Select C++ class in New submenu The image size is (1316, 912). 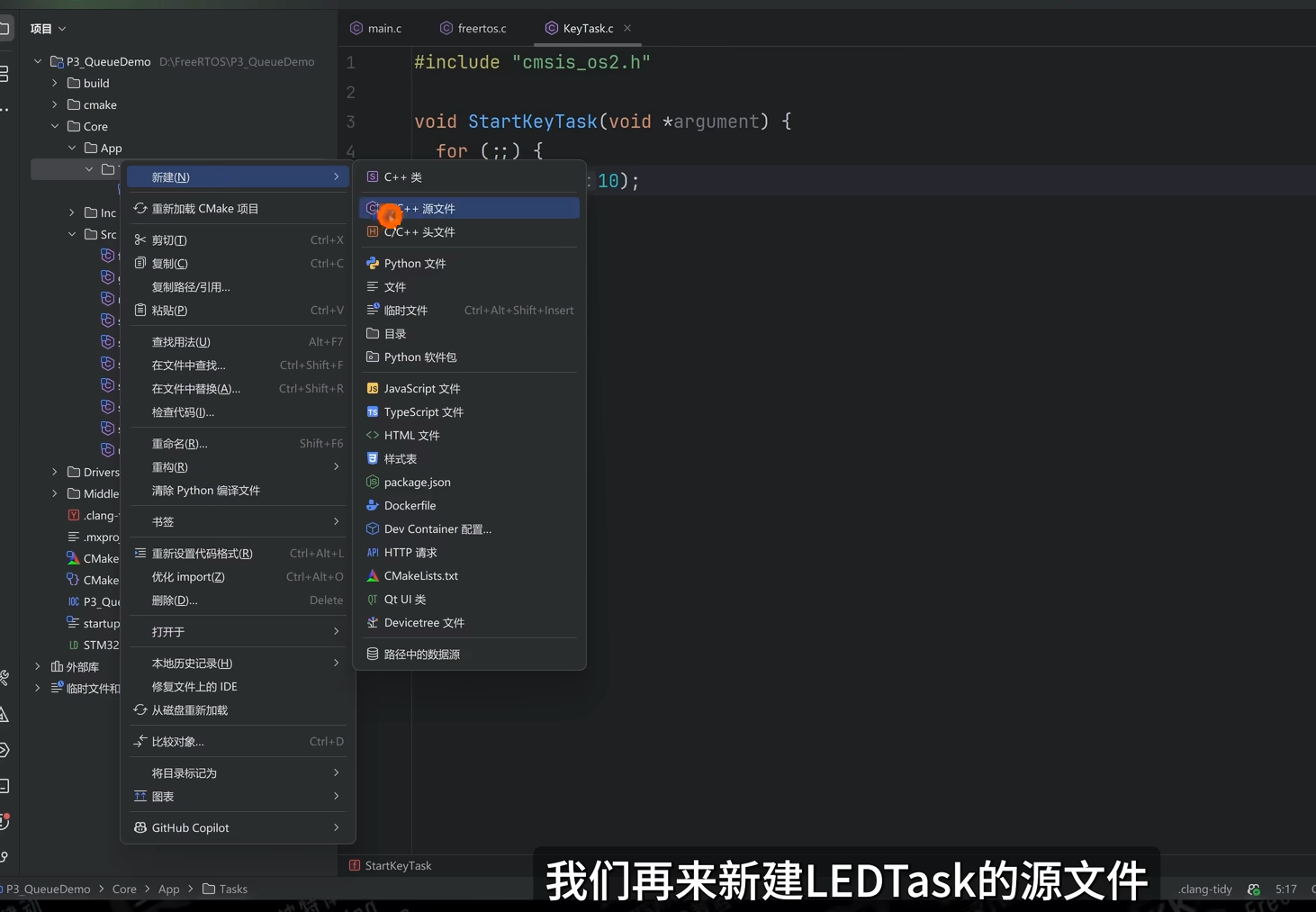coord(469,176)
